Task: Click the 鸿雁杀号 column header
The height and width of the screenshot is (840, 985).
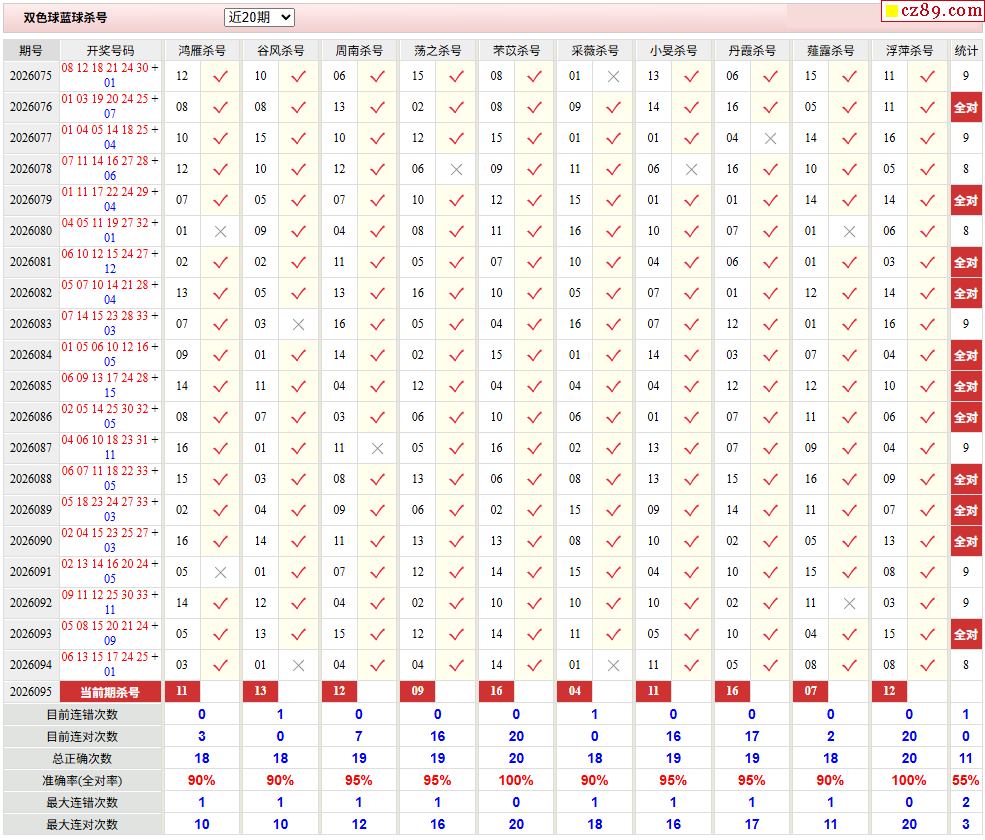Action: pos(202,50)
